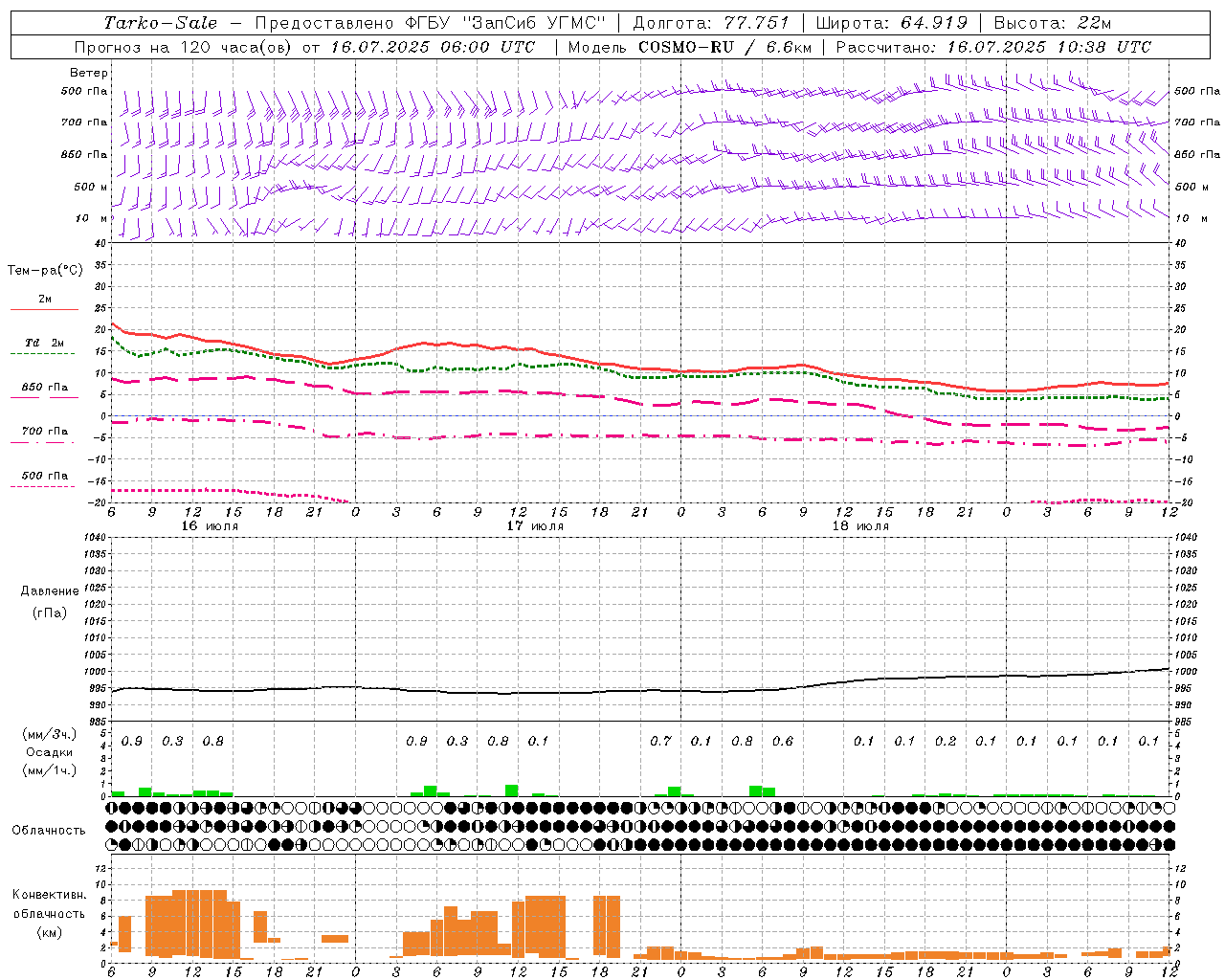Click the 'Осадки' precipitation label
This screenshot has height=980, width=1225.
50,752
